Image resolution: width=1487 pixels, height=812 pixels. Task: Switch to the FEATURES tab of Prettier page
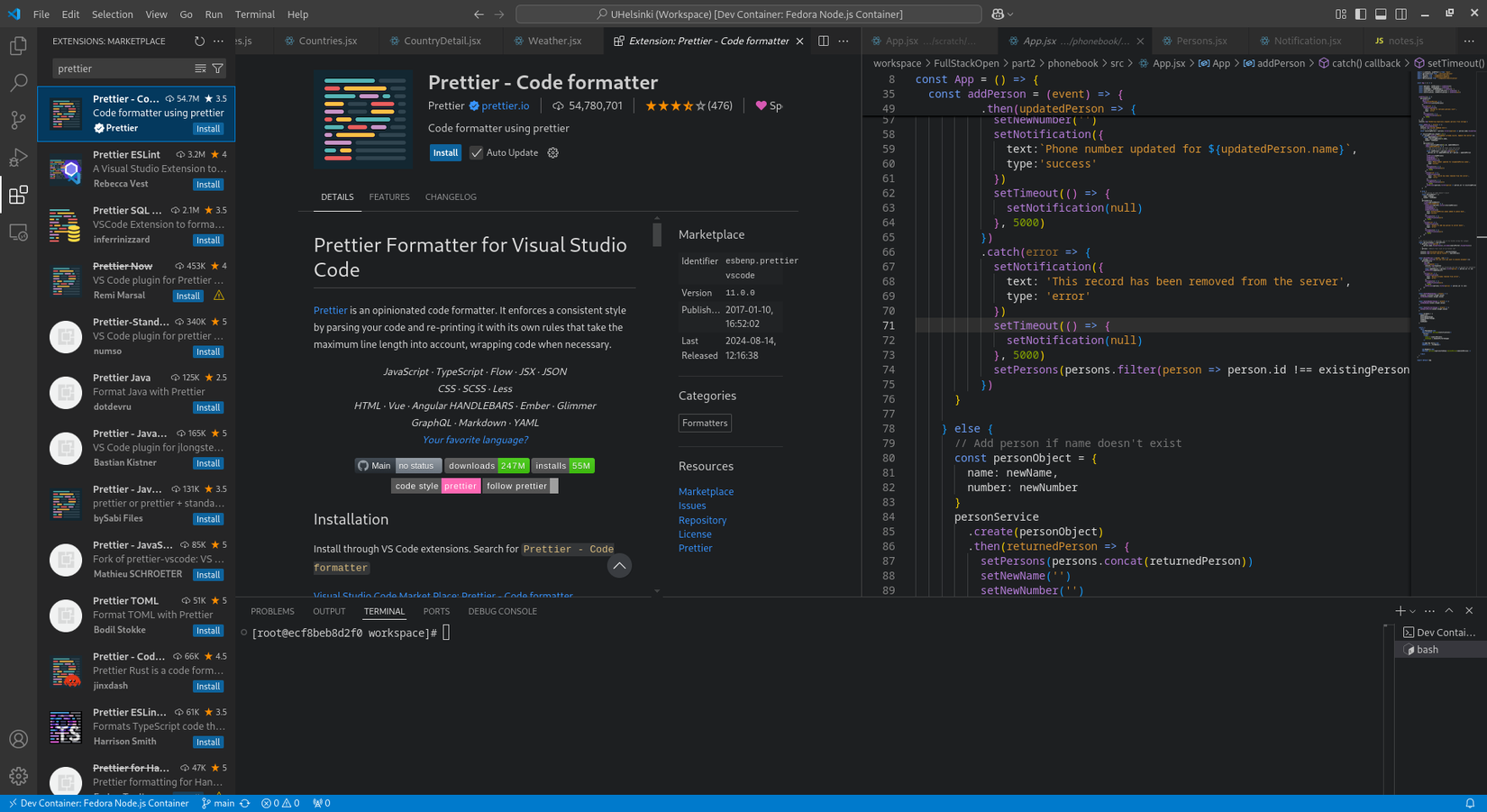[389, 196]
